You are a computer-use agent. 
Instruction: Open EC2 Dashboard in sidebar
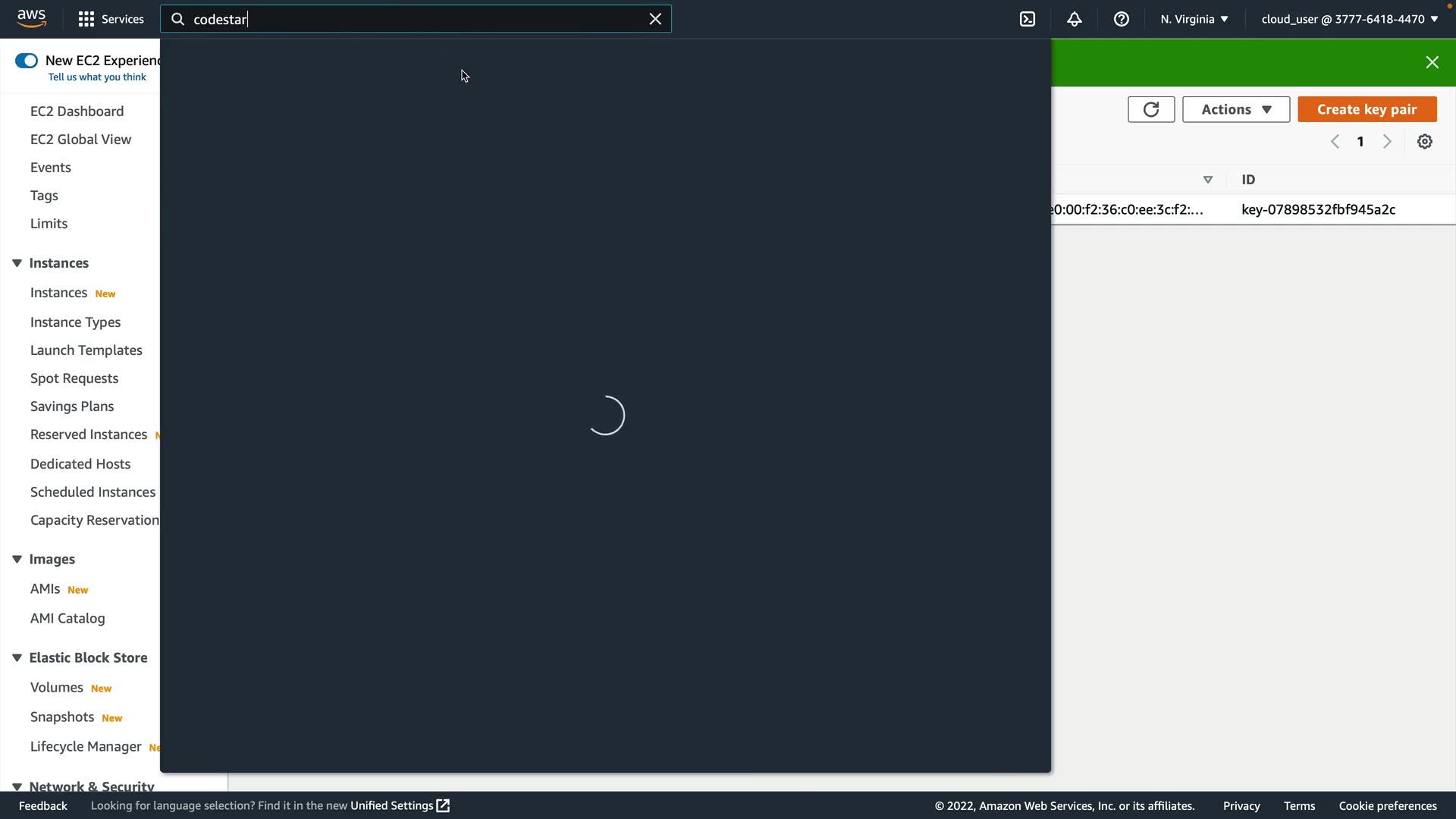[x=77, y=111]
